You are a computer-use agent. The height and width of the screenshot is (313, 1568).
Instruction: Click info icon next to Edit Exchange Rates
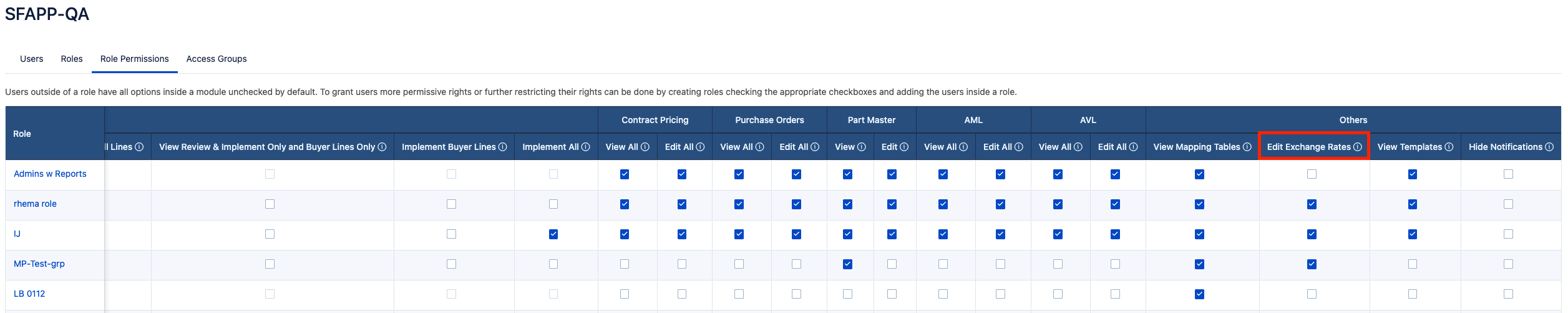coord(1357,147)
